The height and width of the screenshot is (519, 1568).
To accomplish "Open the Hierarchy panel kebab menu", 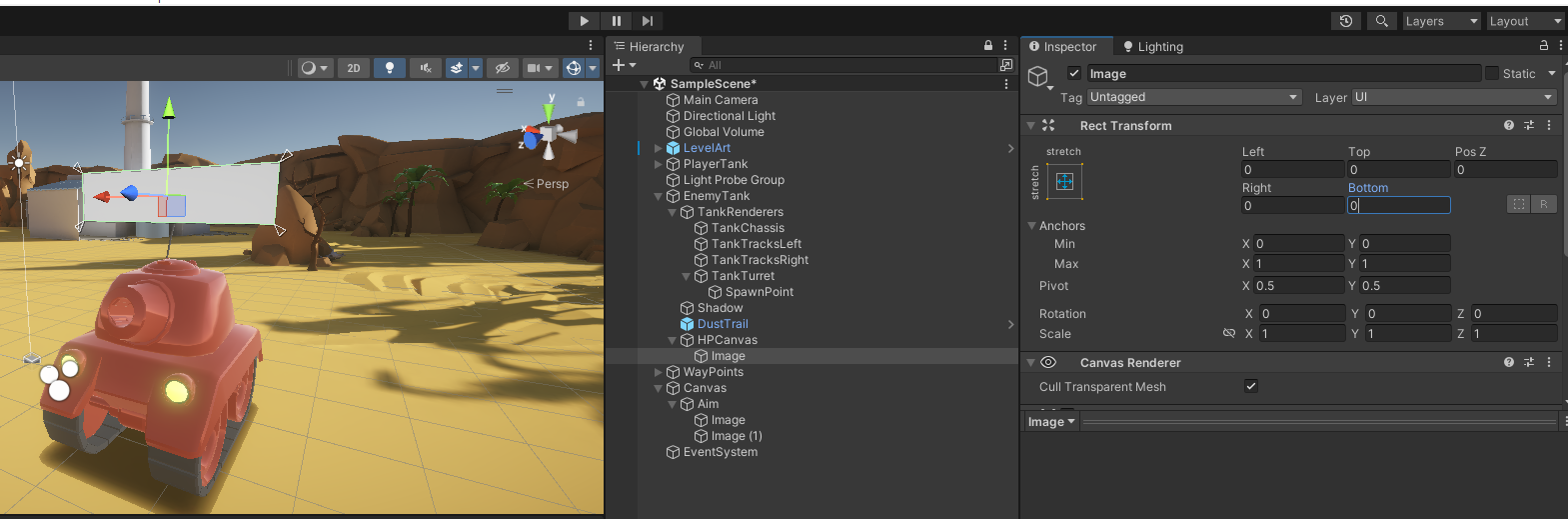I will pos(1005,46).
